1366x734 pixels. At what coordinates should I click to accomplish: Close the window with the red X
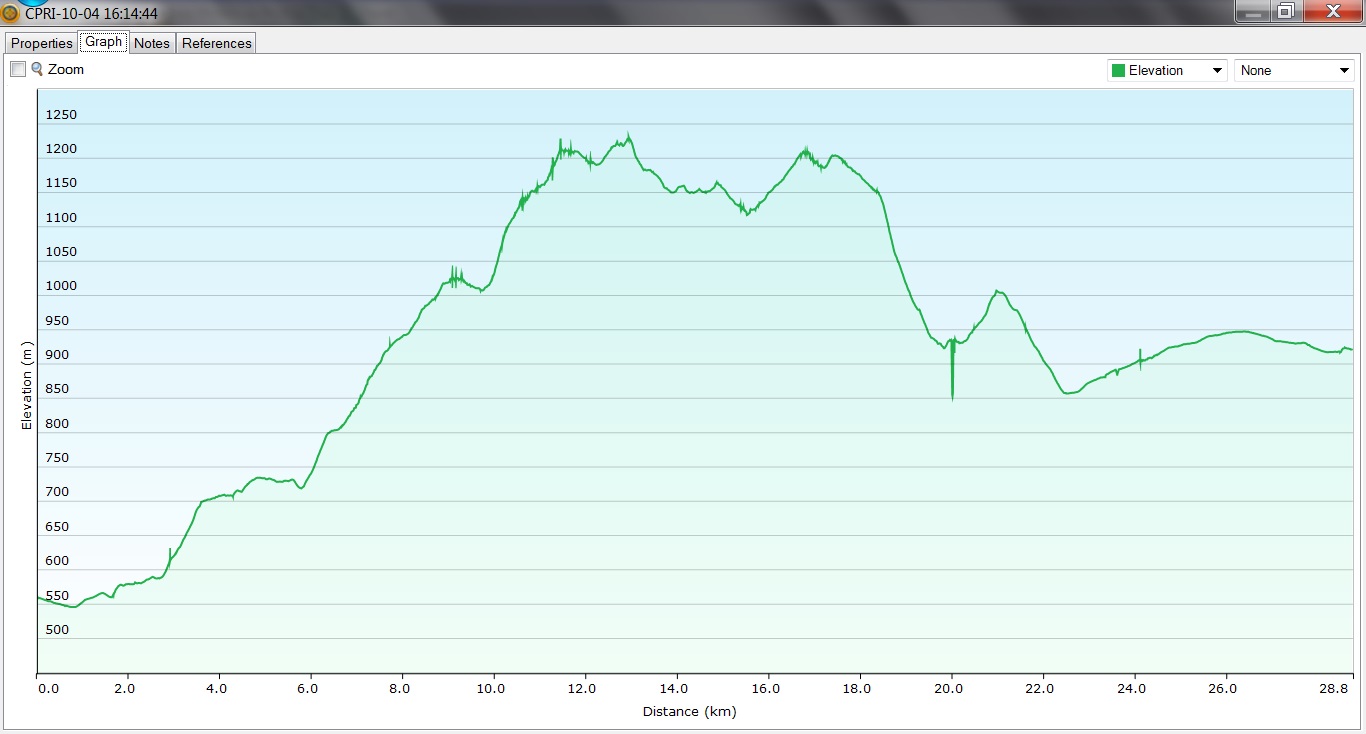click(1331, 11)
